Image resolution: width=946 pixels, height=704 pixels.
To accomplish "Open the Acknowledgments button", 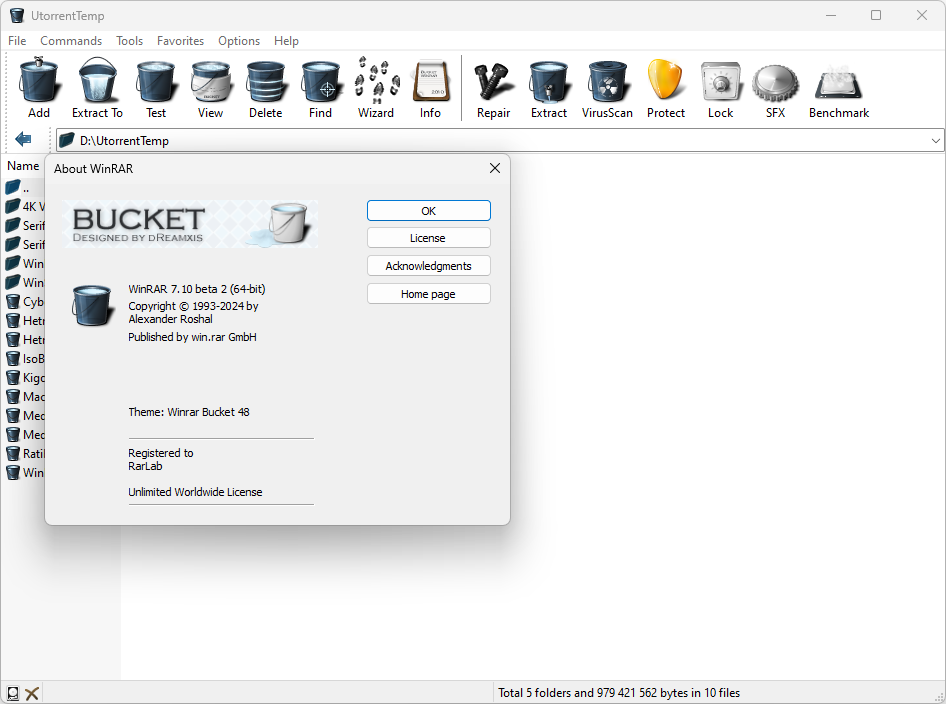I will coord(428,265).
